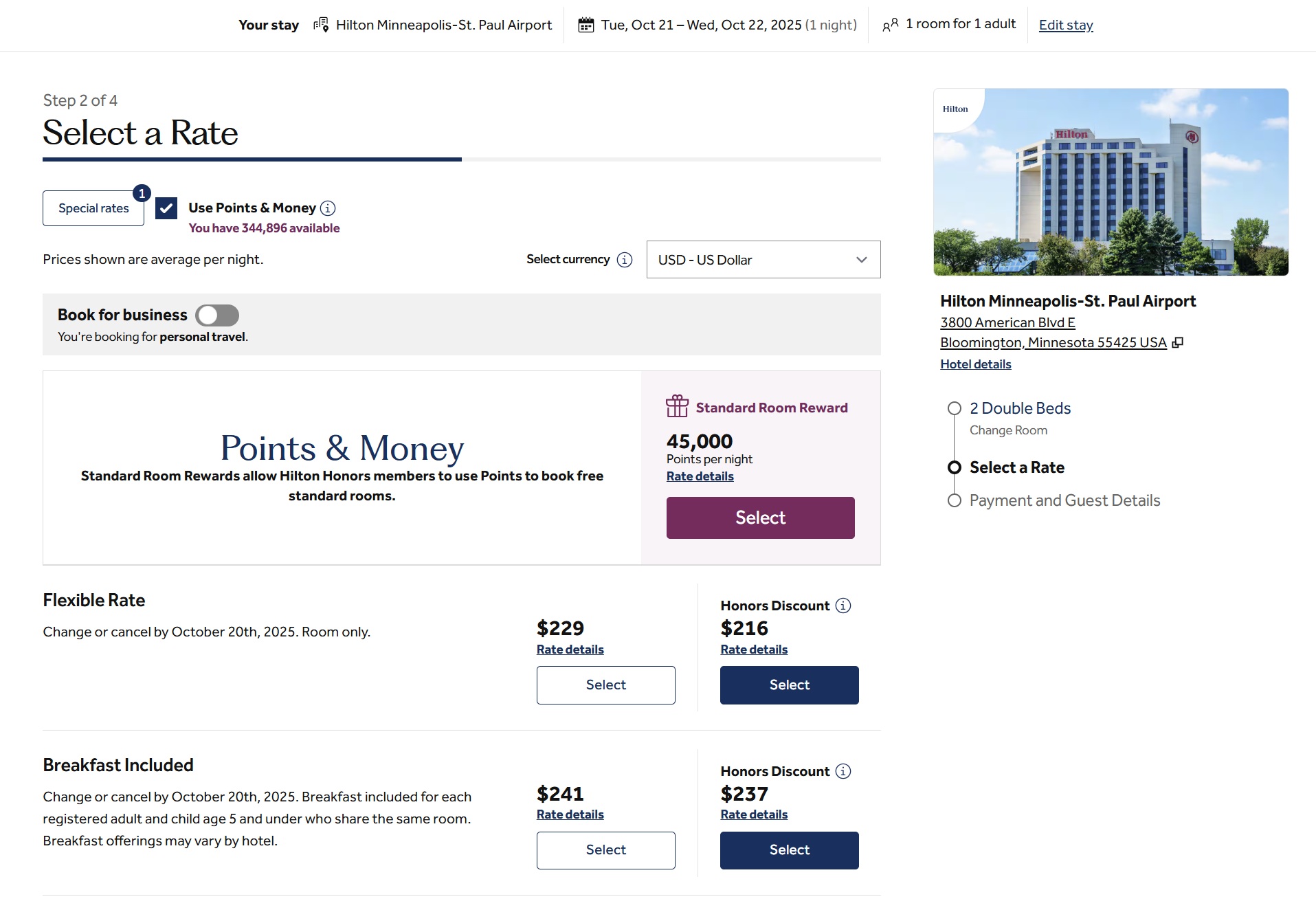Click the hotel building icon in the stay bar
The image size is (1316, 910).
(321, 25)
